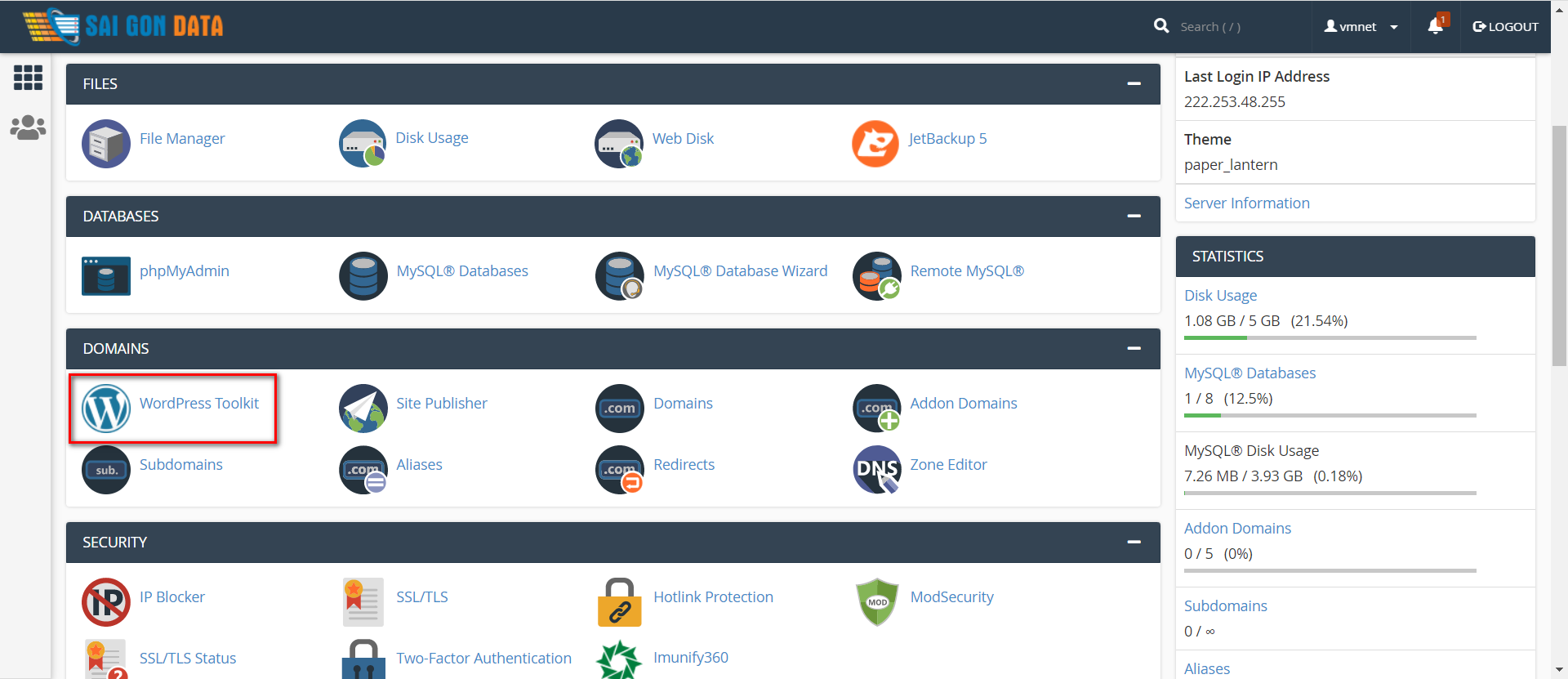Open the Domains .com icon
Screen dimensions: 1568x679
point(620,408)
